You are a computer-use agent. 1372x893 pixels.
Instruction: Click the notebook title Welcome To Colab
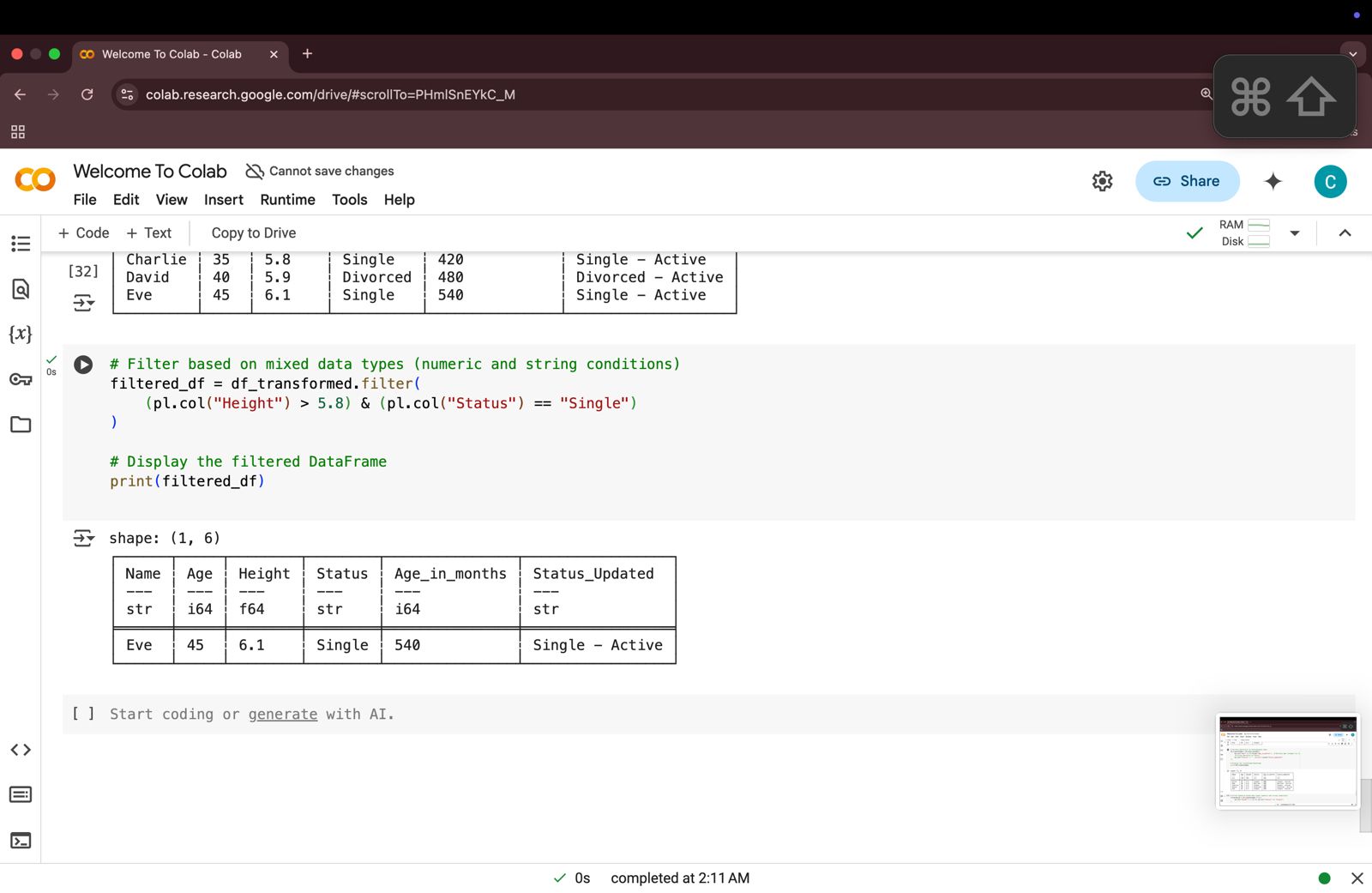(150, 172)
